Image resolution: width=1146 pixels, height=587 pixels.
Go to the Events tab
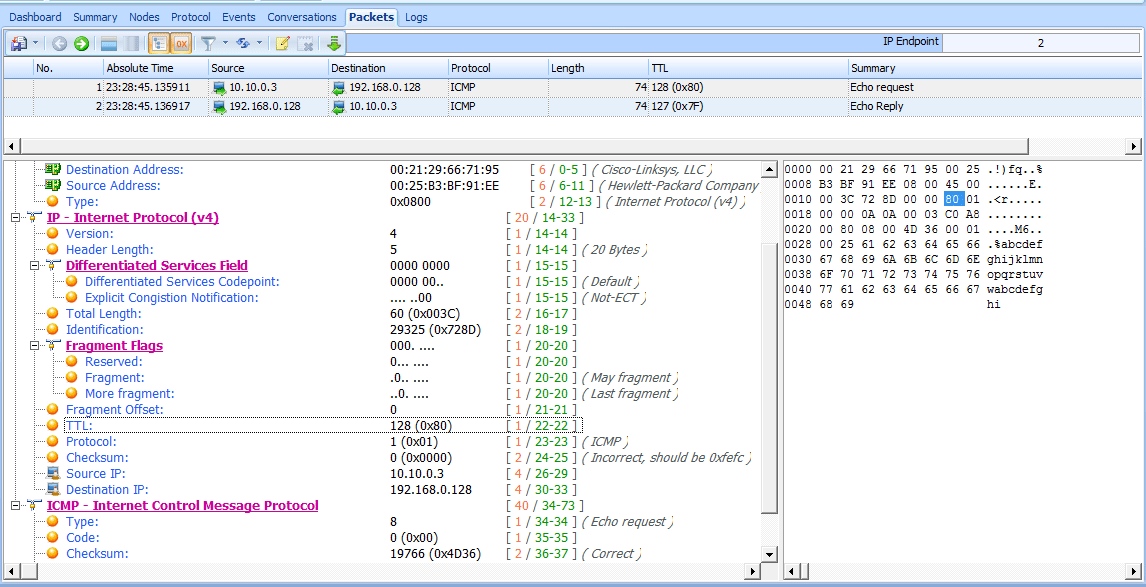238,17
